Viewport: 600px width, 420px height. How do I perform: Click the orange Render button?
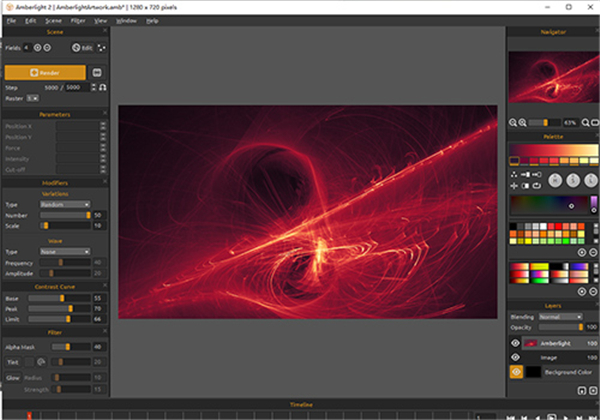coord(44,72)
